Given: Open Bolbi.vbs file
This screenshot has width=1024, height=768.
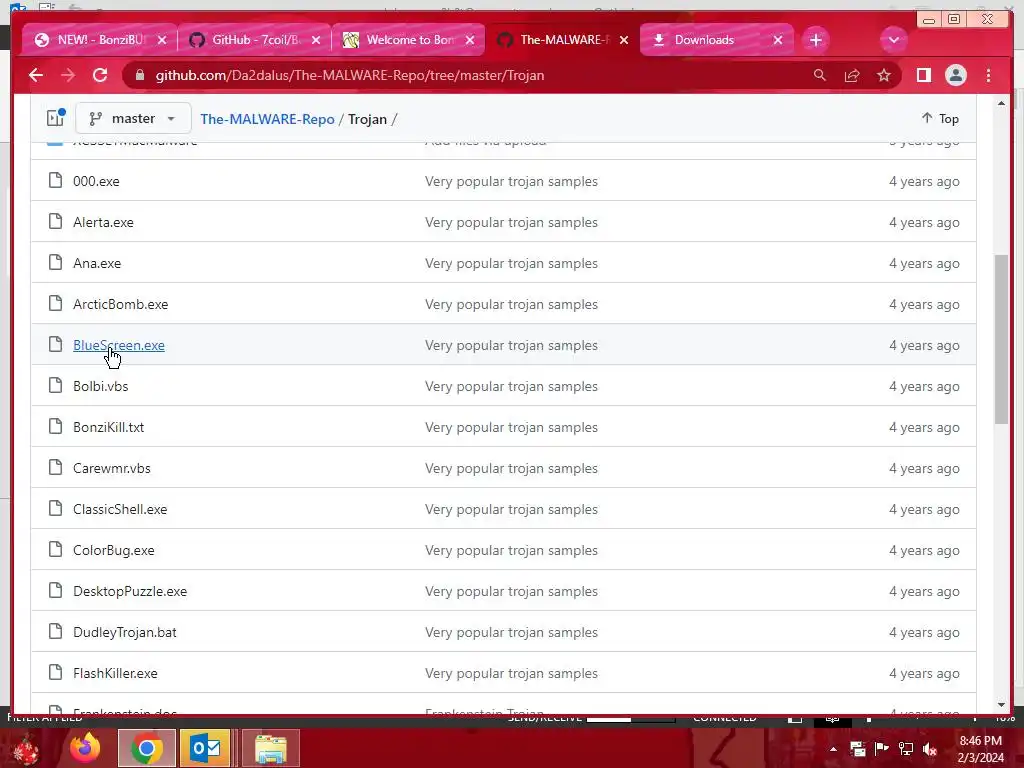Looking at the screenshot, I should pyautogui.click(x=101, y=387).
